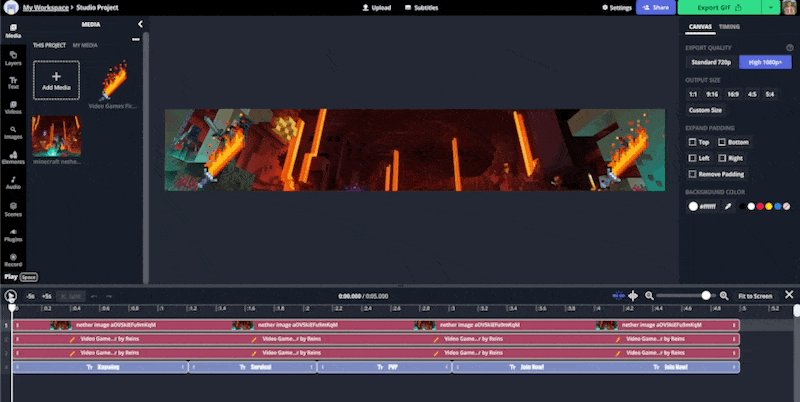
Task: Close the timeline with the X button
Action: [x=789, y=295]
